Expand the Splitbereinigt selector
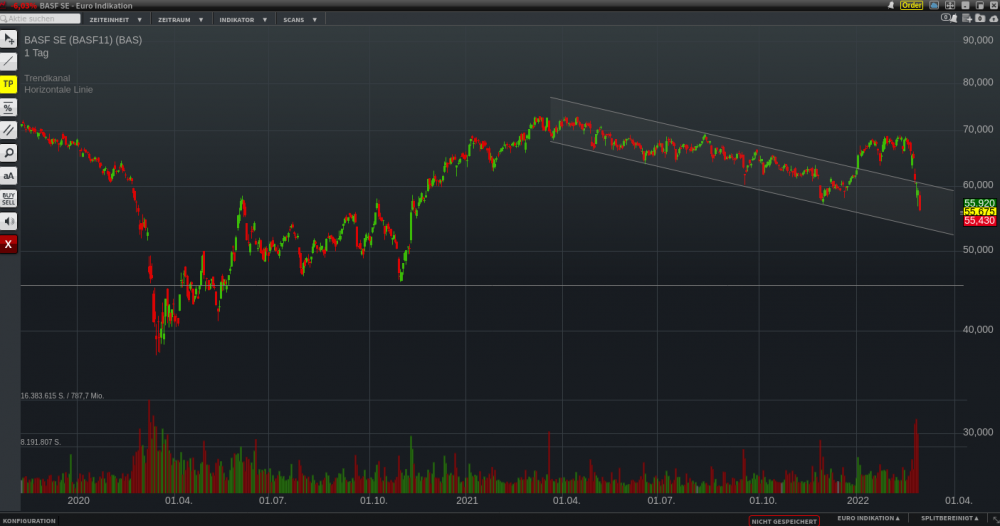The height and width of the screenshot is (526, 1000). click(949, 518)
